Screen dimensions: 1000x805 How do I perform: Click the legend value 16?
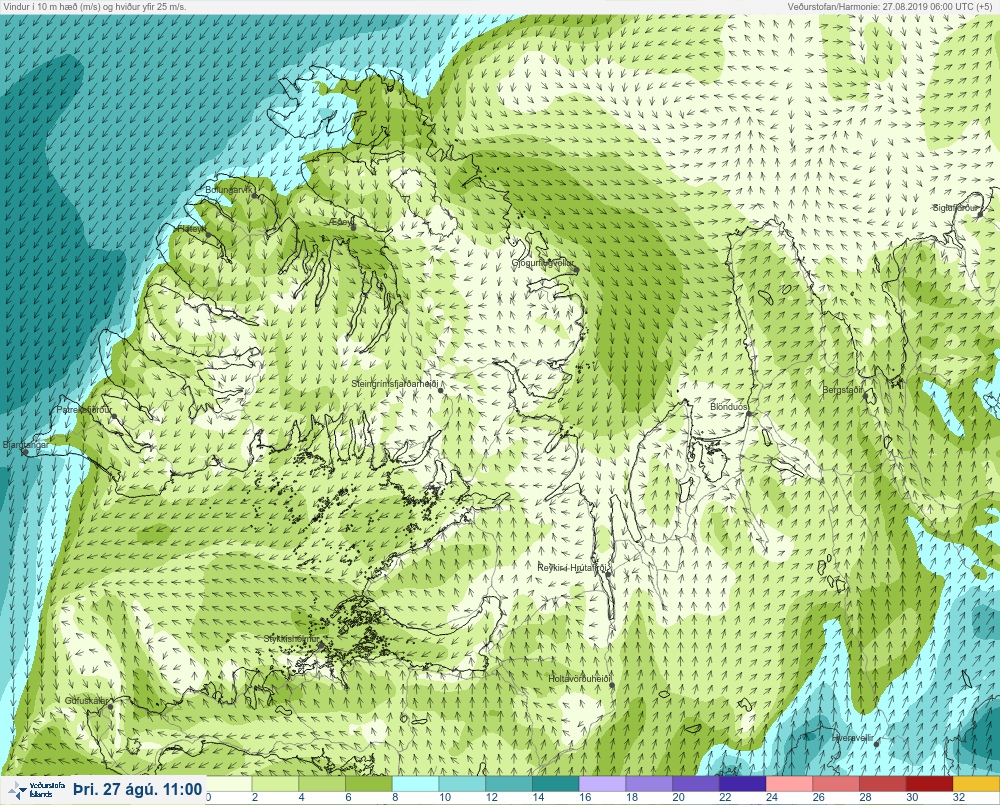(x=585, y=797)
